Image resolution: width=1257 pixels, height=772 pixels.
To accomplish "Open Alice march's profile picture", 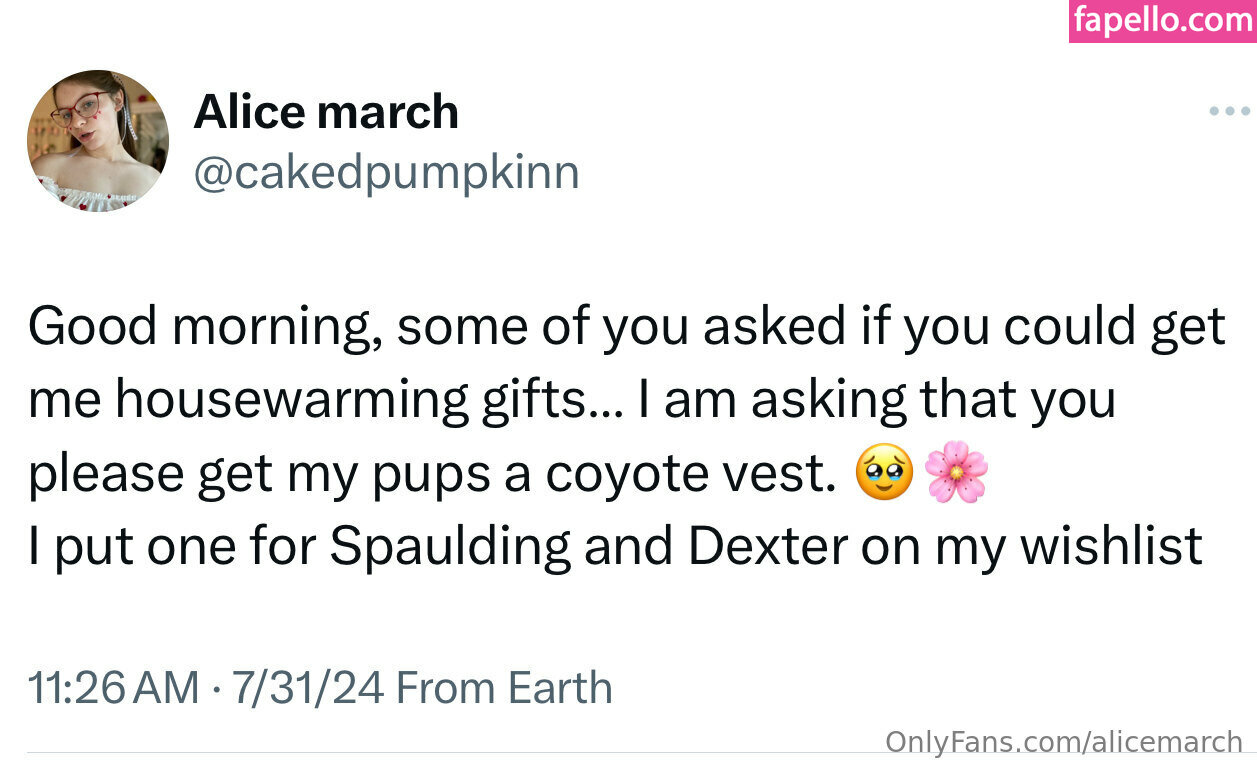I will tap(98, 141).
